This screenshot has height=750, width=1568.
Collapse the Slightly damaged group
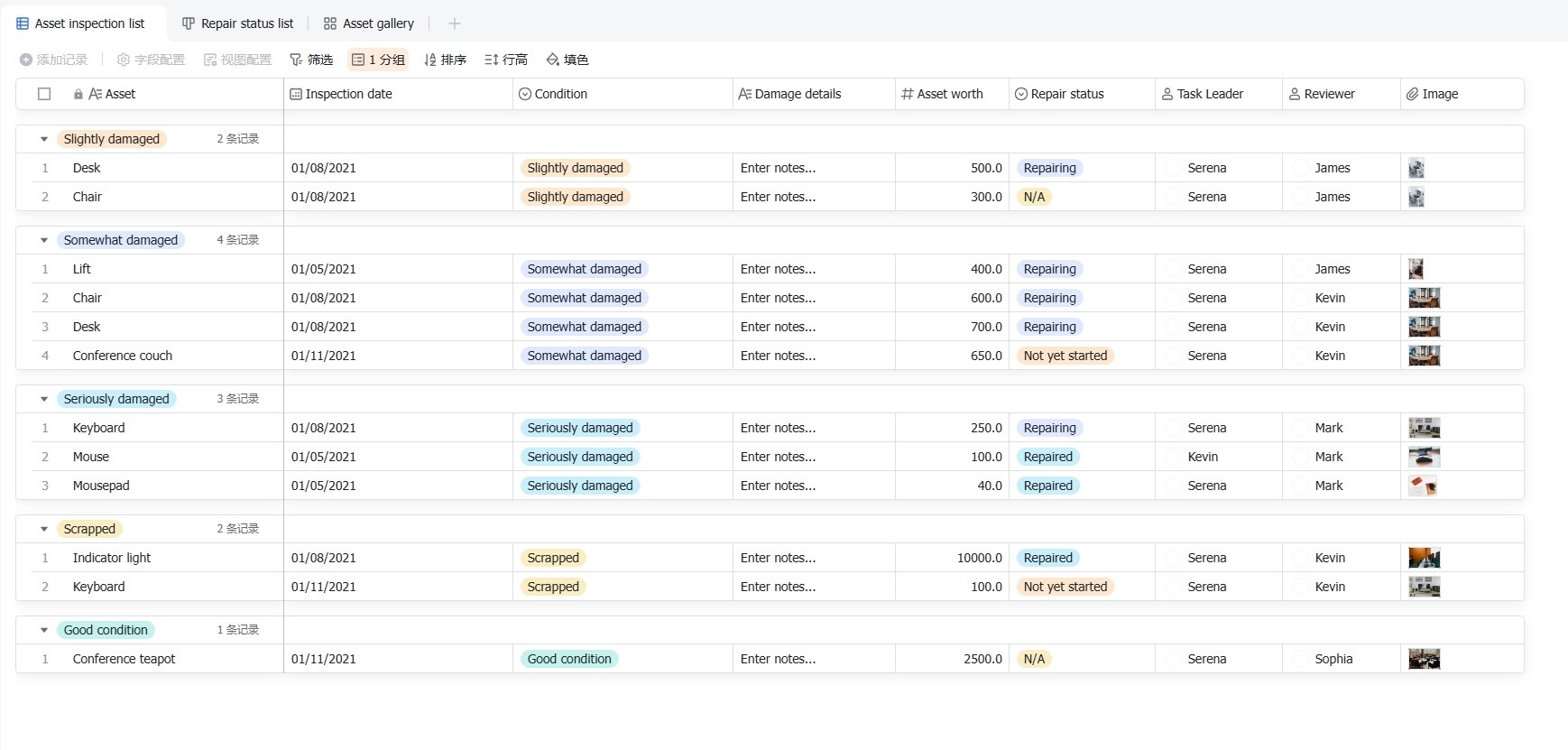click(44, 139)
